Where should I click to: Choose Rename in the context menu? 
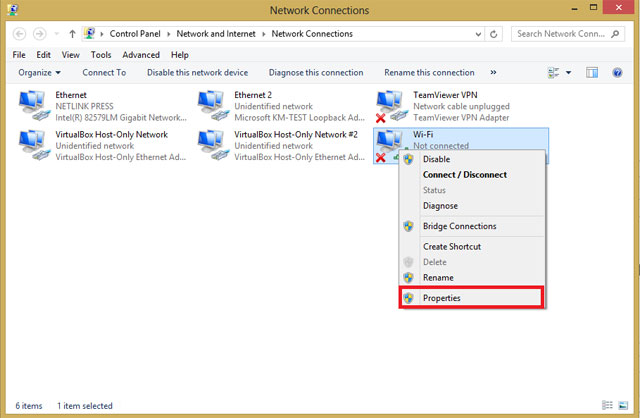point(471,278)
